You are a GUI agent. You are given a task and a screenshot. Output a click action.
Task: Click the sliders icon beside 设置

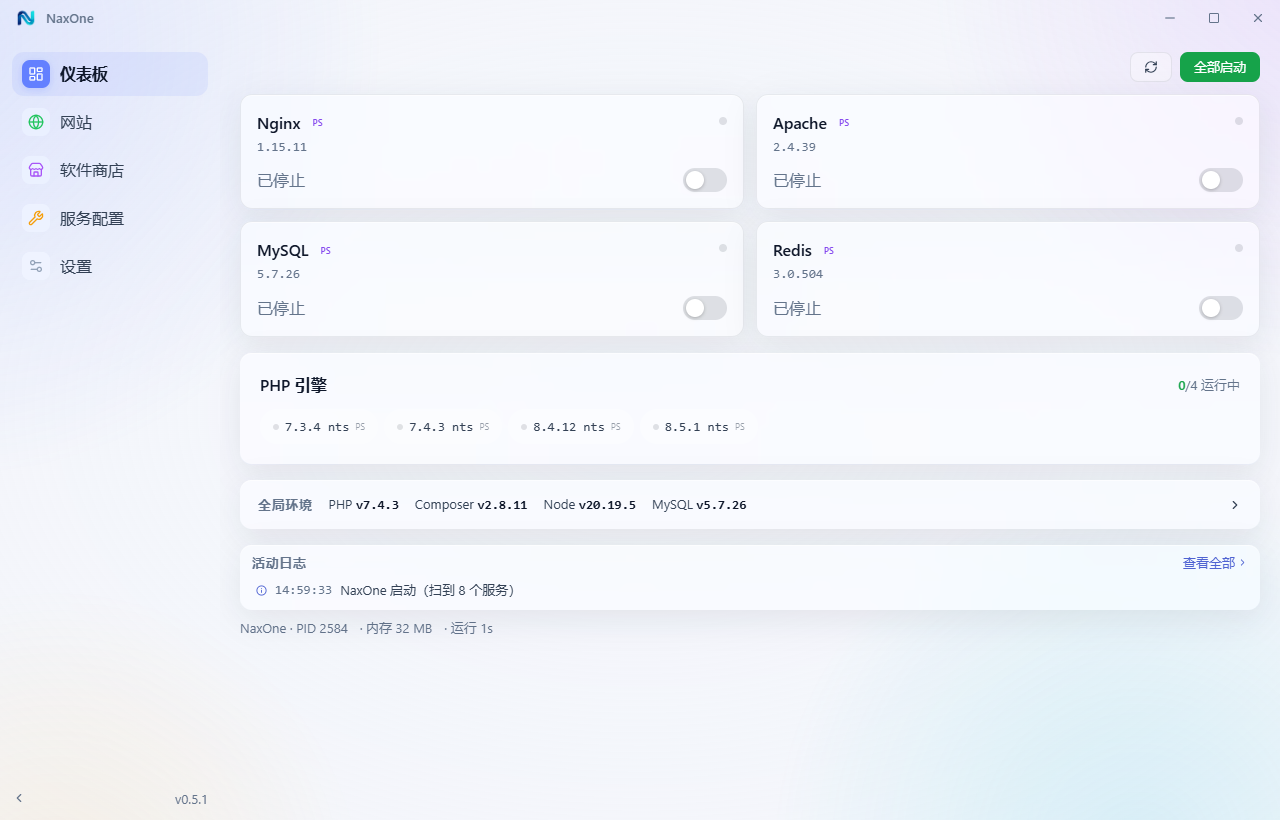36,266
